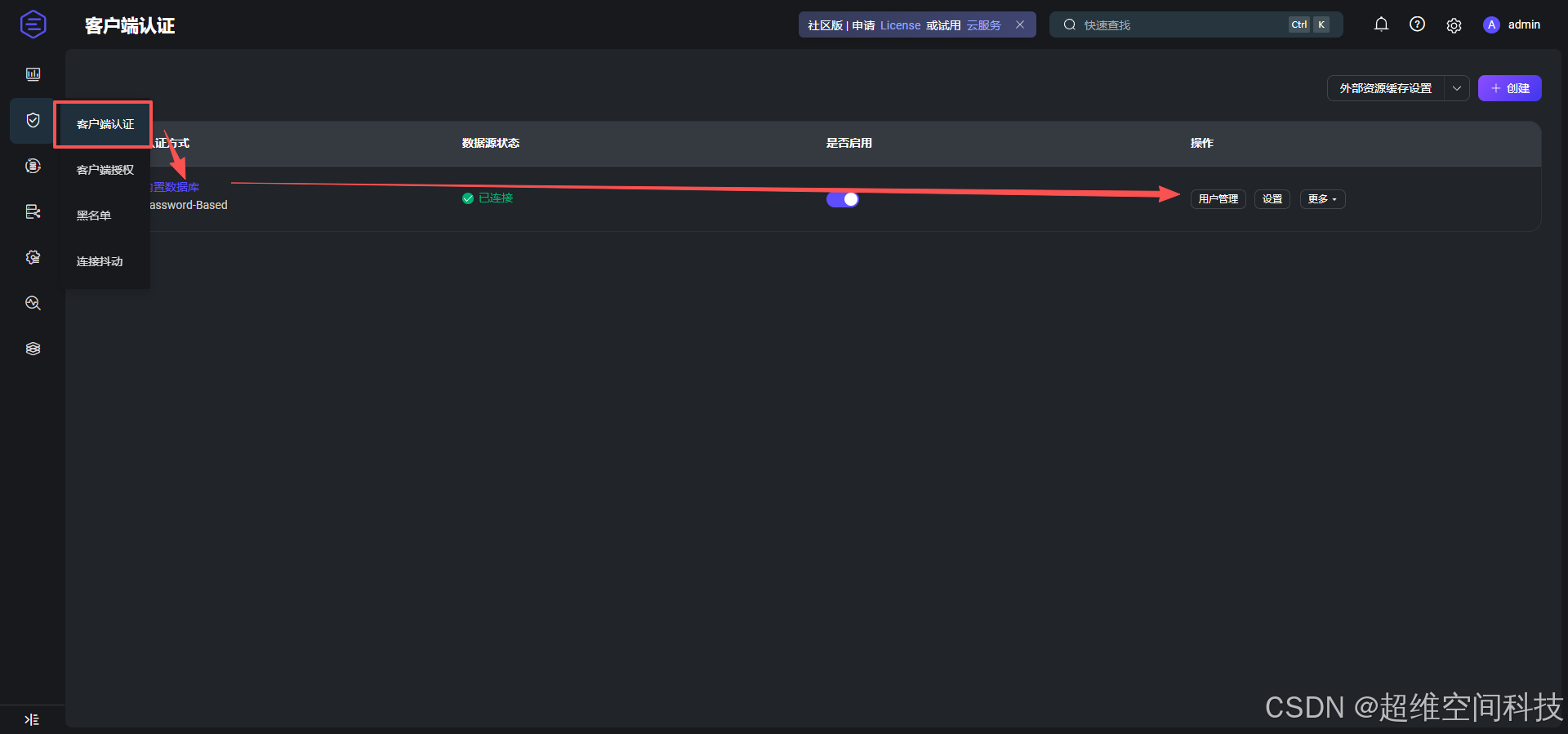Click the 已连接 status text
The width and height of the screenshot is (1568, 734).
coord(496,198)
